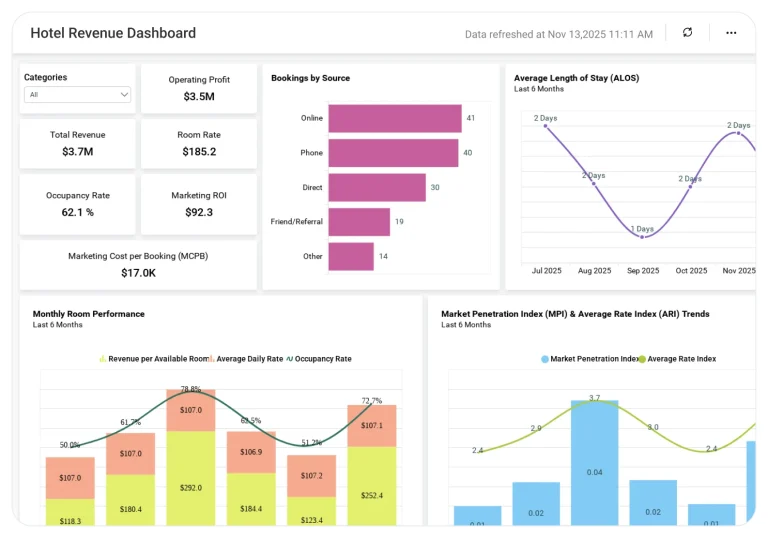Click the Nov 2025 ALOS data point
The width and height of the screenshot is (768, 538).
[739, 133]
